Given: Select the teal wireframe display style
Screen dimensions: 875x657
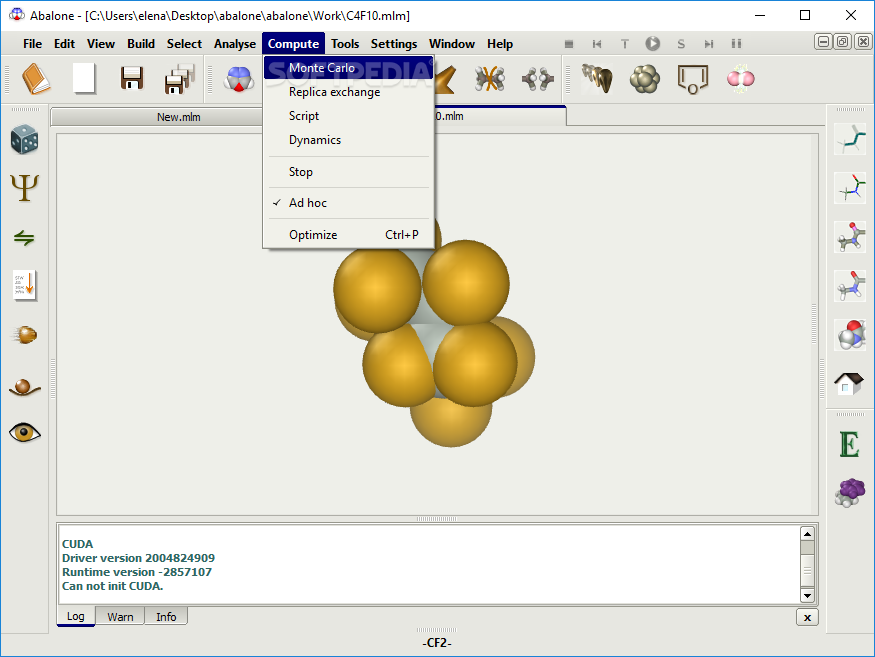Looking at the screenshot, I should pyautogui.click(x=850, y=140).
